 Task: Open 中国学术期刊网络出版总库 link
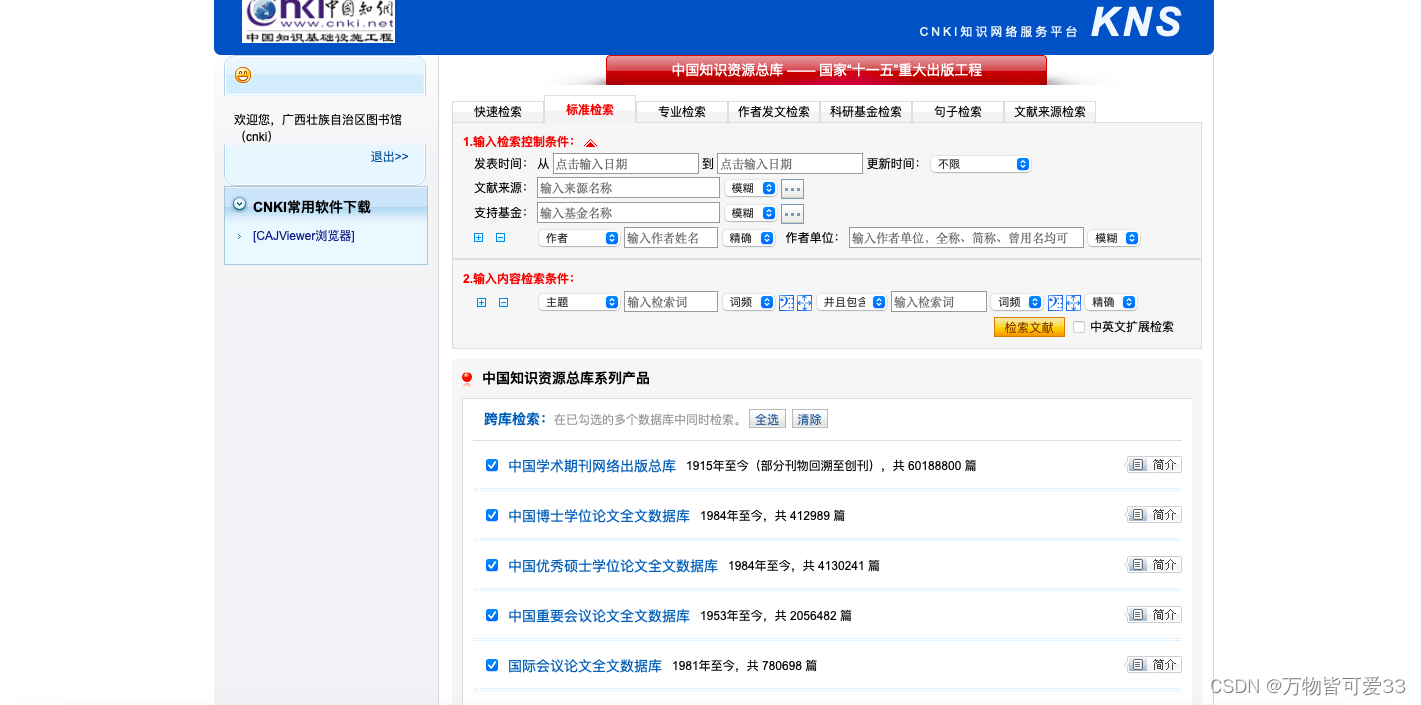click(x=592, y=466)
